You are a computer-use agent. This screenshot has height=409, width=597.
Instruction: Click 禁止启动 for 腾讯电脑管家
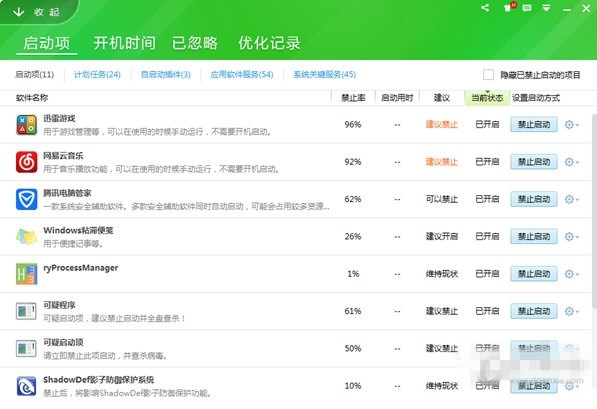(x=534, y=199)
